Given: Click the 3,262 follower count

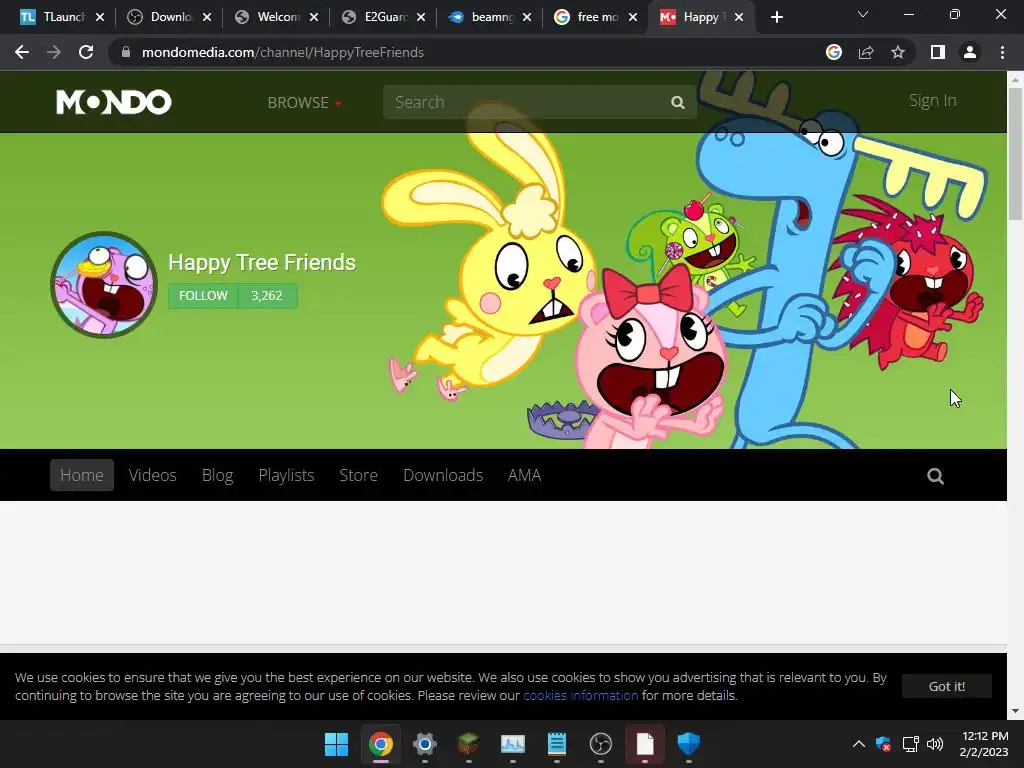Looking at the screenshot, I should coord(267,296).
